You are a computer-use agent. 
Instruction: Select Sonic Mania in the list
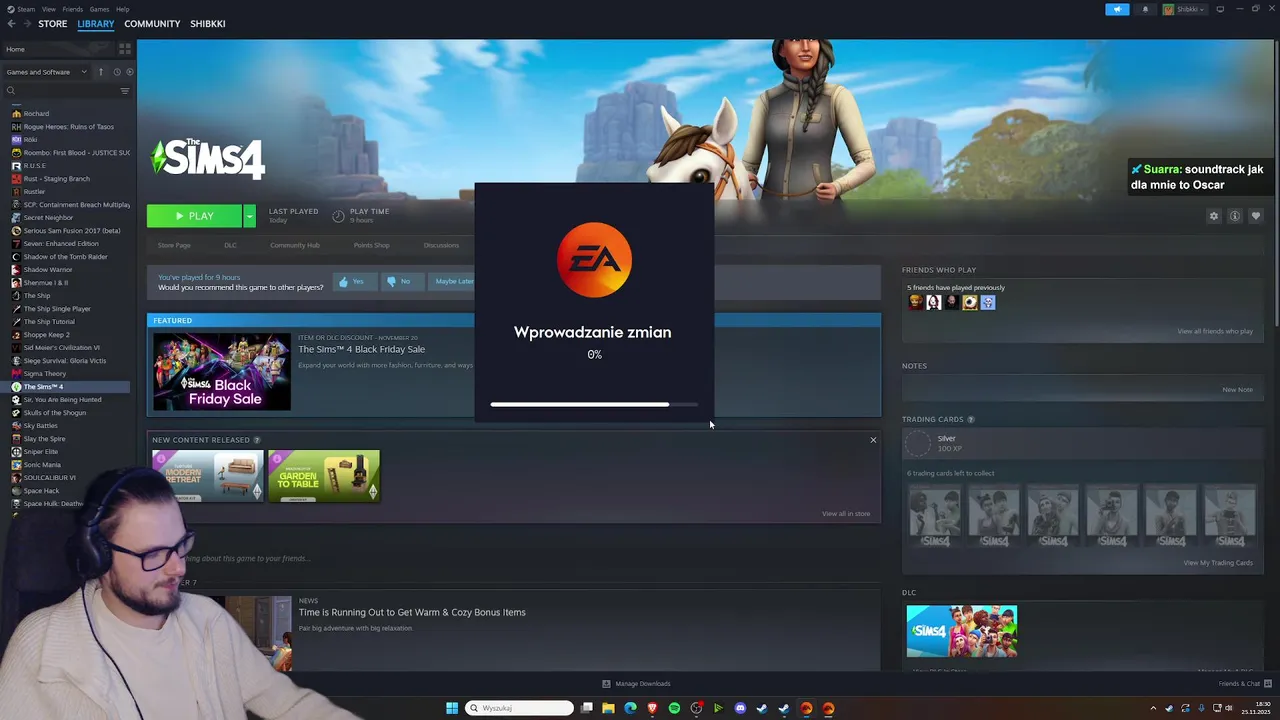point(42,465)
